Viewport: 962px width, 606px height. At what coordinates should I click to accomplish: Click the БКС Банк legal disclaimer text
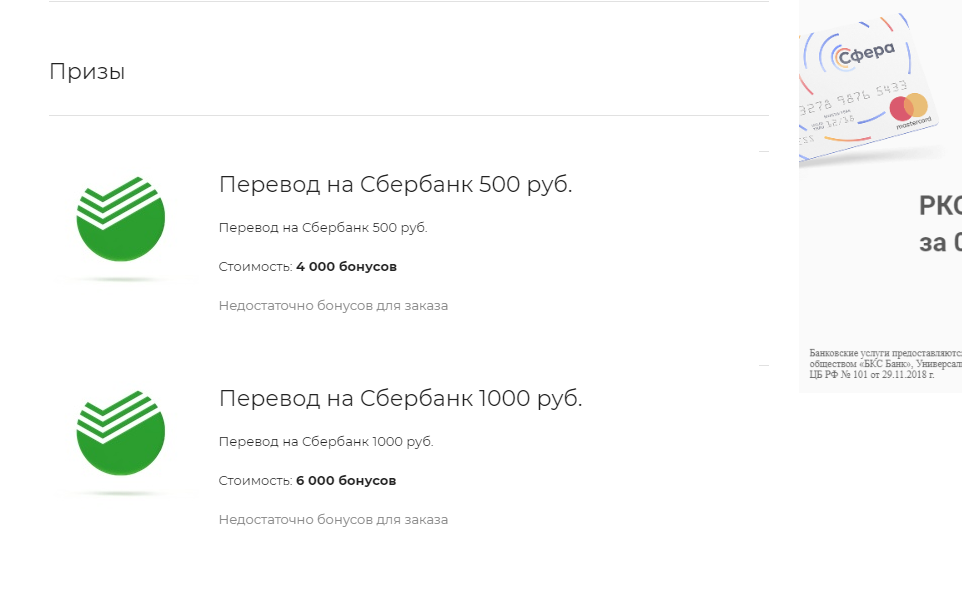885,364
